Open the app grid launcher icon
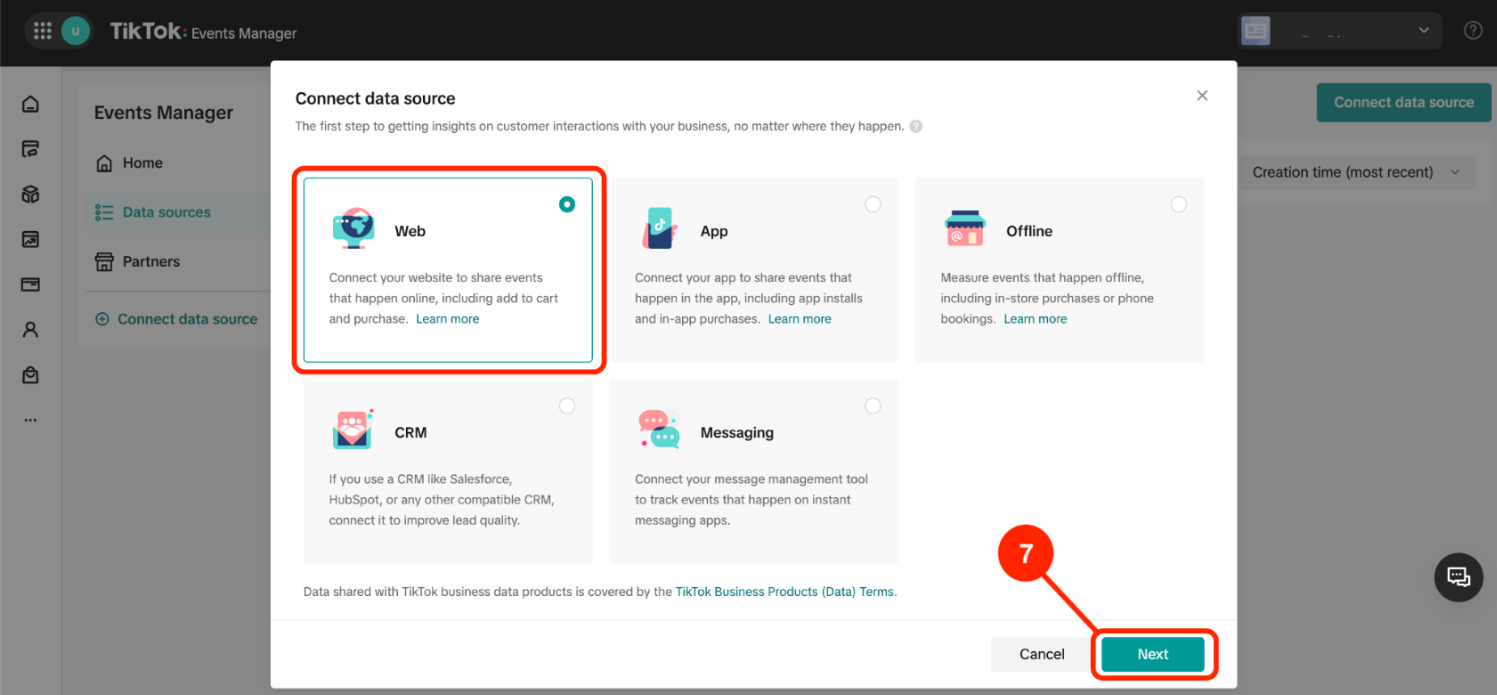This screenshot has width=1497, height=695. tap(42, 31)
